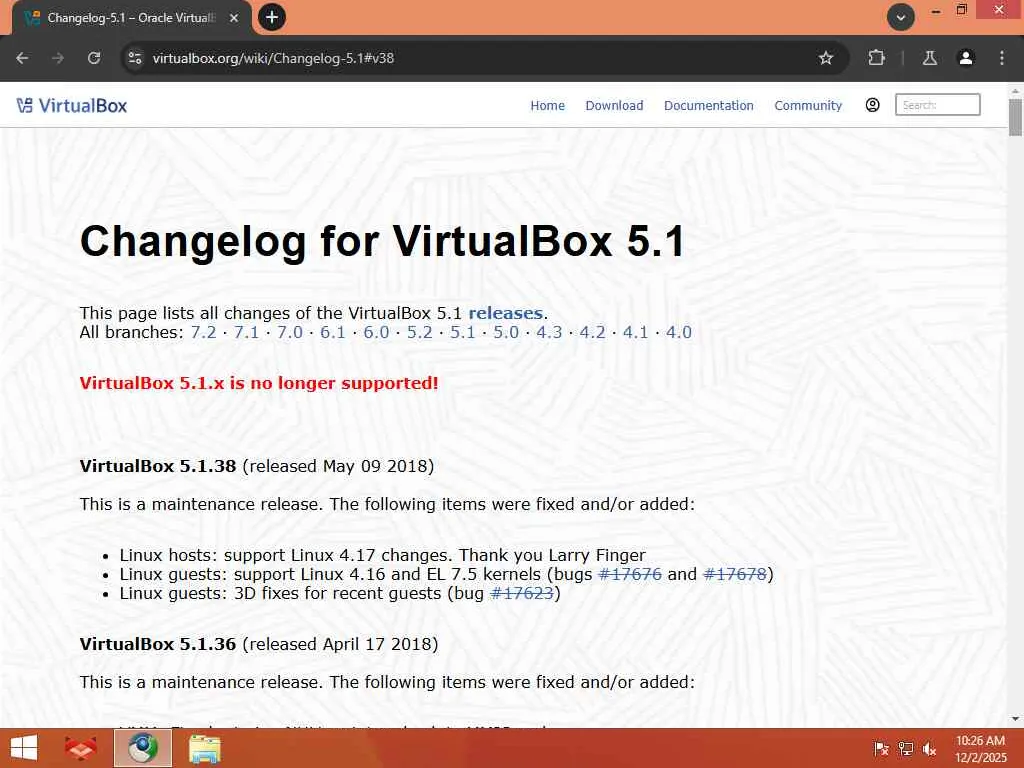Open the 4.1 branch changelog
The width and height of the screenshot is (1024, 768).
[635, 332]
